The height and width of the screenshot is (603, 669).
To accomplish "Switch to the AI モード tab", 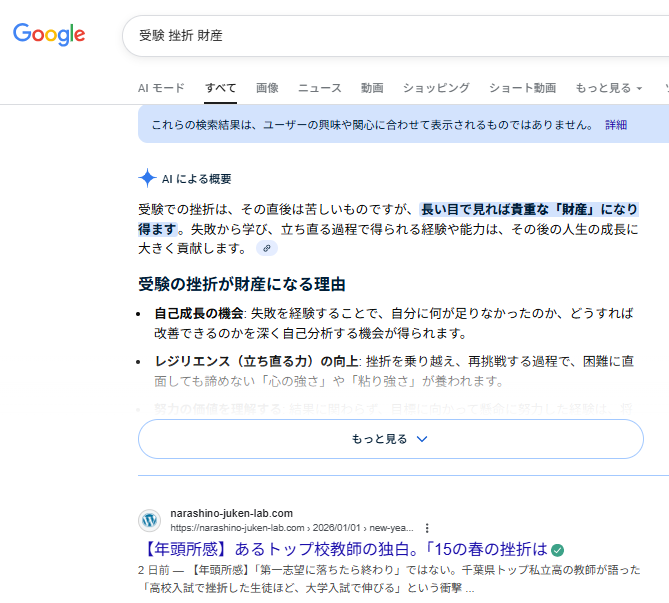I will coord(161,88).
